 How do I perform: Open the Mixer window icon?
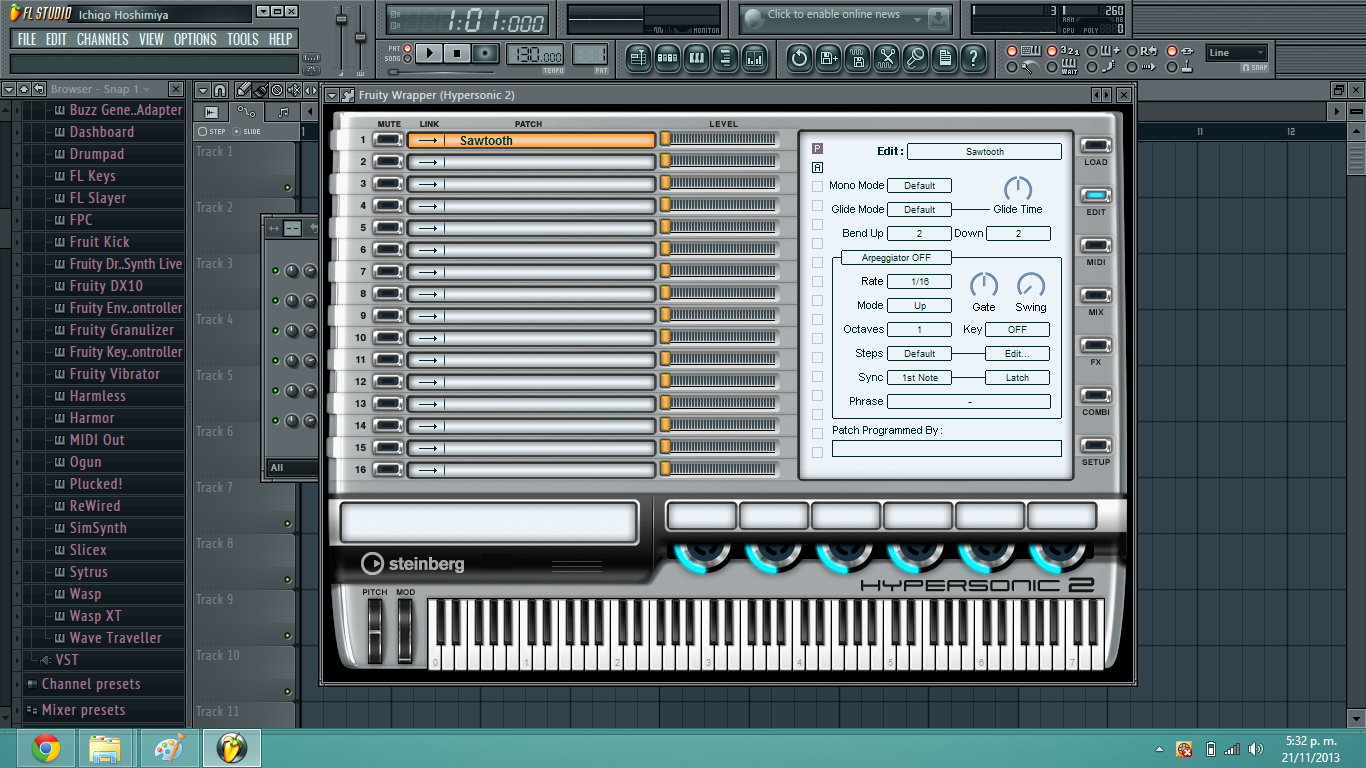(755, 58)
